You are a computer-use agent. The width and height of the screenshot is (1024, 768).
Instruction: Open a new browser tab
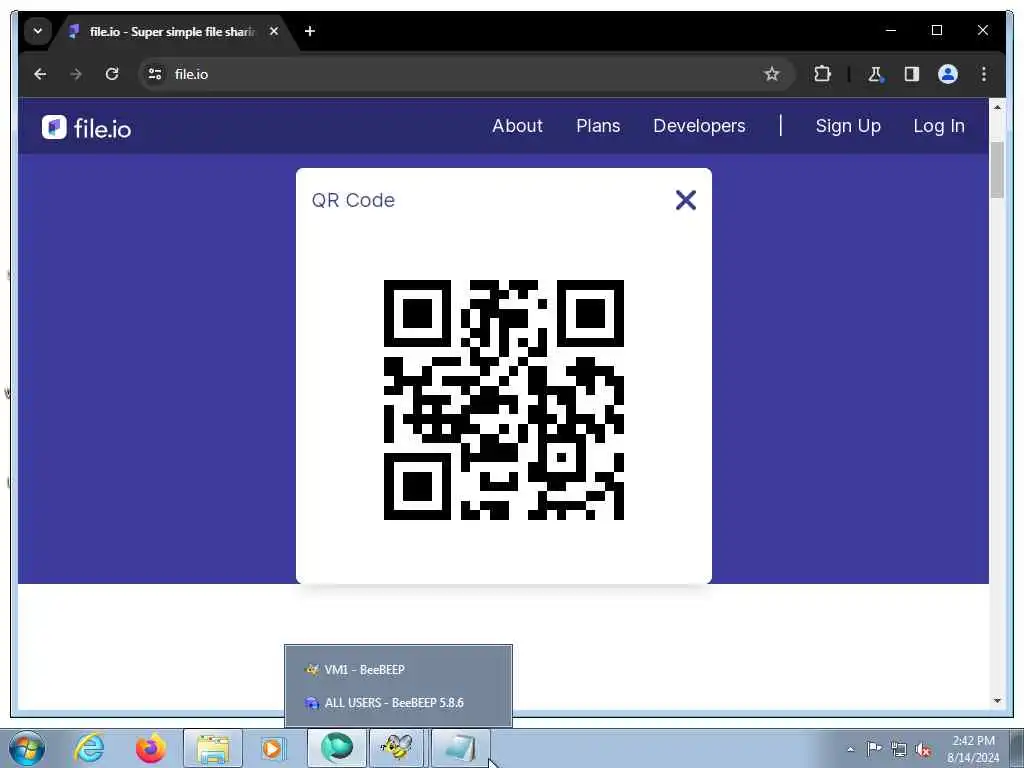310,31
